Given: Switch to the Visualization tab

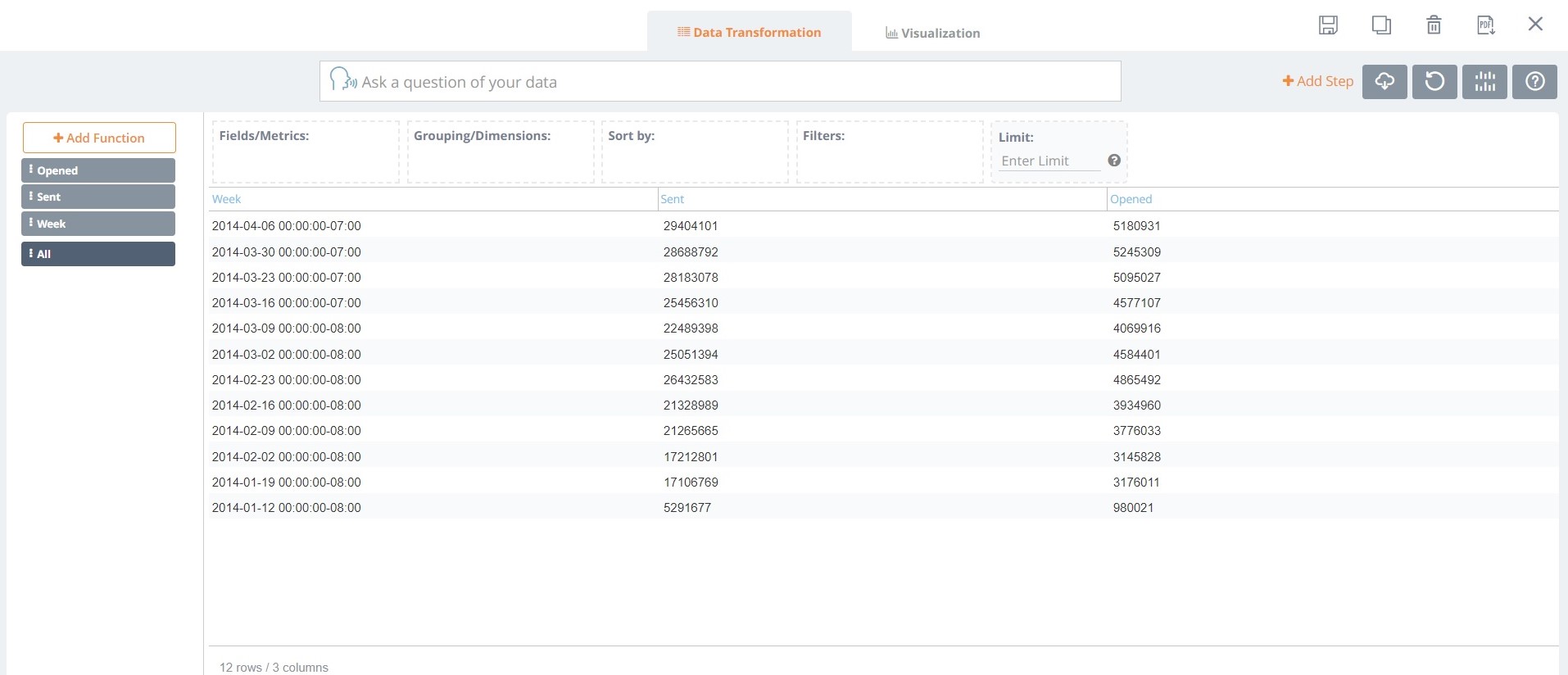Looking at the screenshot, I should pos(932,33).
